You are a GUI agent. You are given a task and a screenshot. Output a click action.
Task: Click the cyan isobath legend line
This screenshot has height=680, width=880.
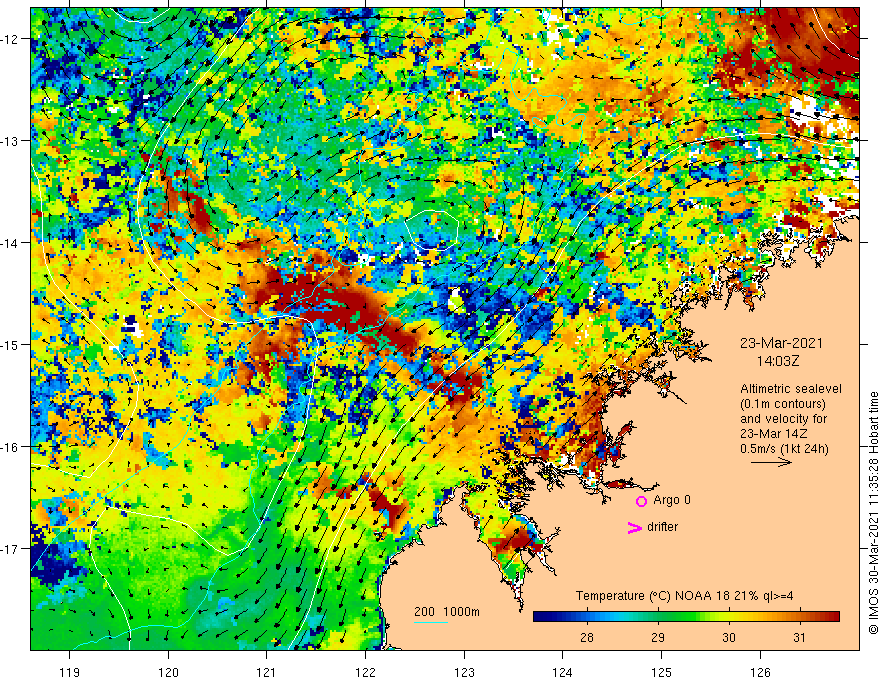pos(430,622)
